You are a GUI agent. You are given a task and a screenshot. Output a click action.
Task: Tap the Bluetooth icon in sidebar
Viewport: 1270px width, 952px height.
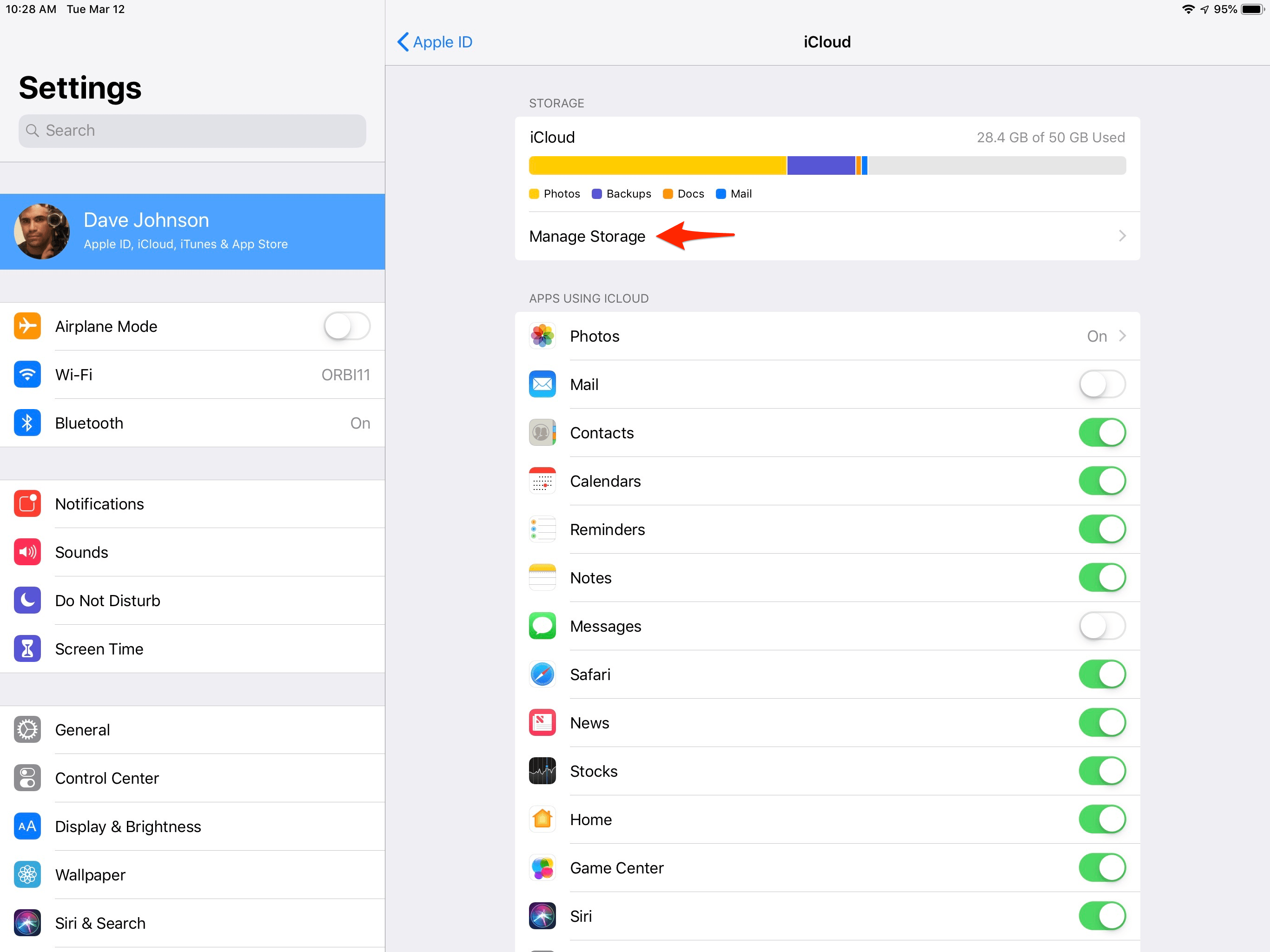click(x=27, y=423)
